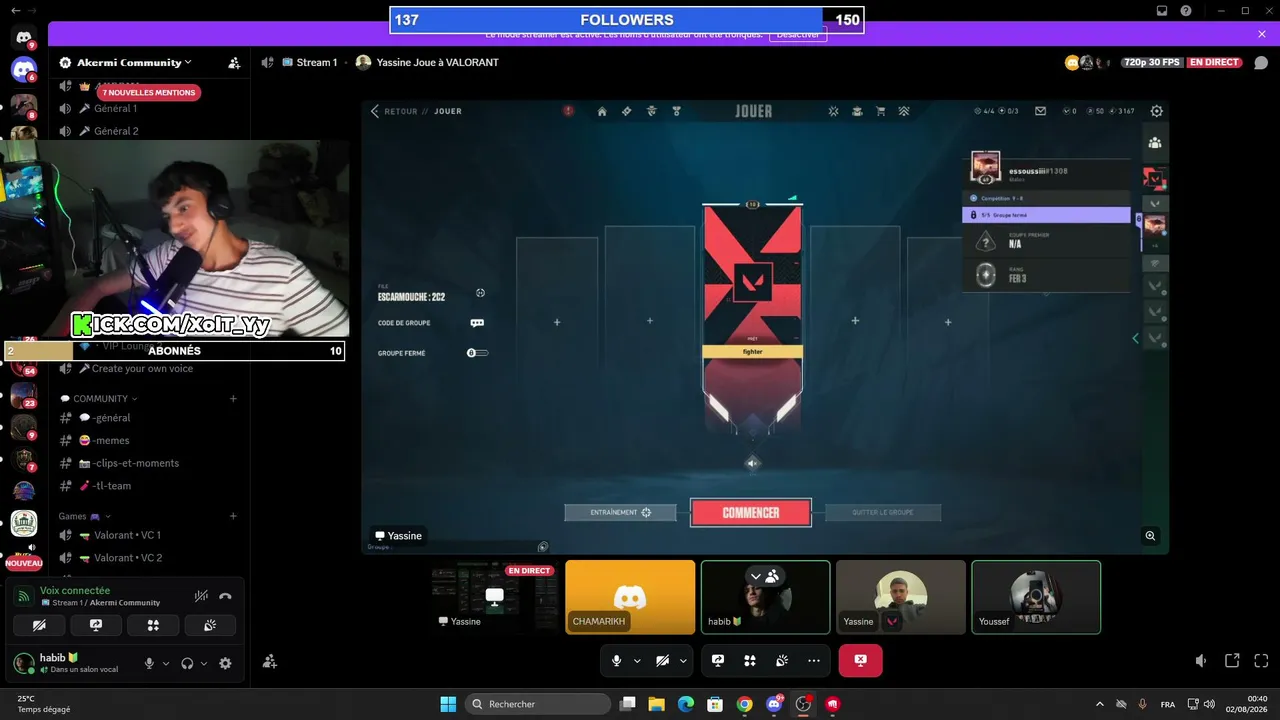This screenshot has height=720, width=1280.
Task: Toggle the Groupe fermé switch in Valorant
Action: 478,353
